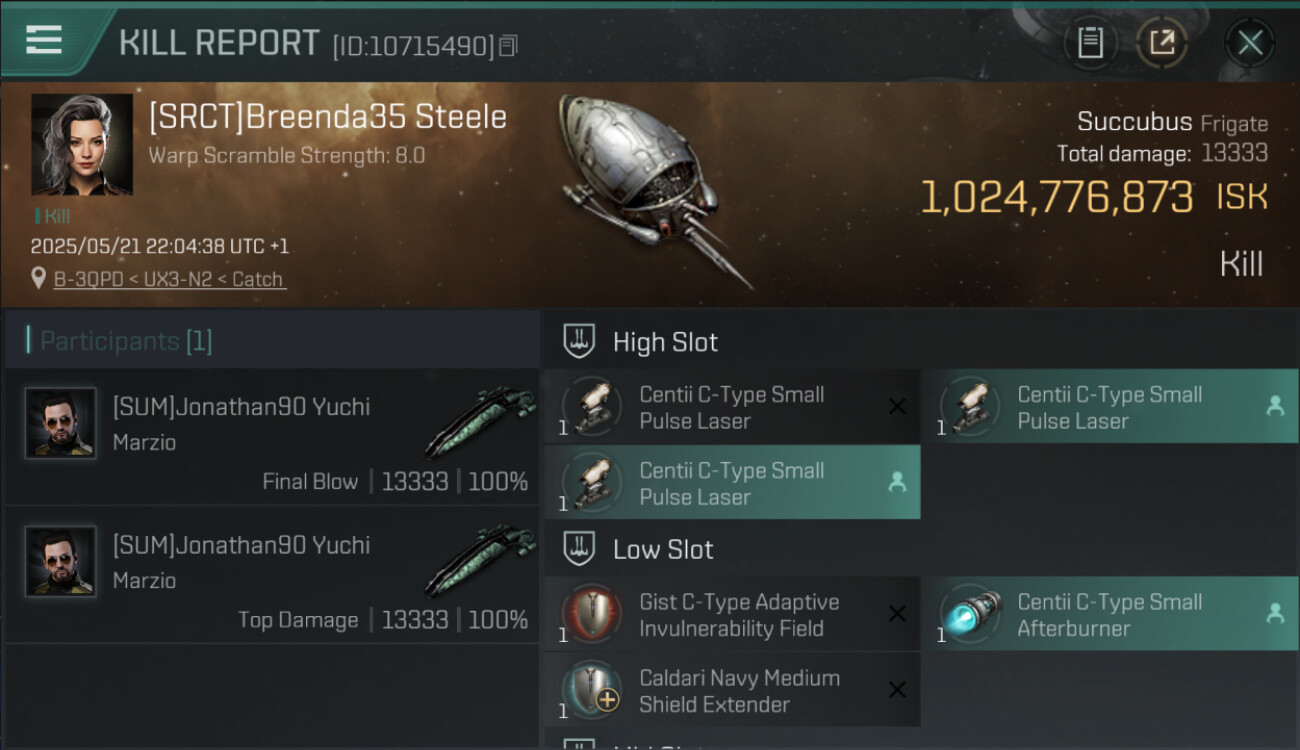The height and width of the screenshot is (750, 1300).
Task: Open the Final Blow participant entry
Action: [272, 440]
